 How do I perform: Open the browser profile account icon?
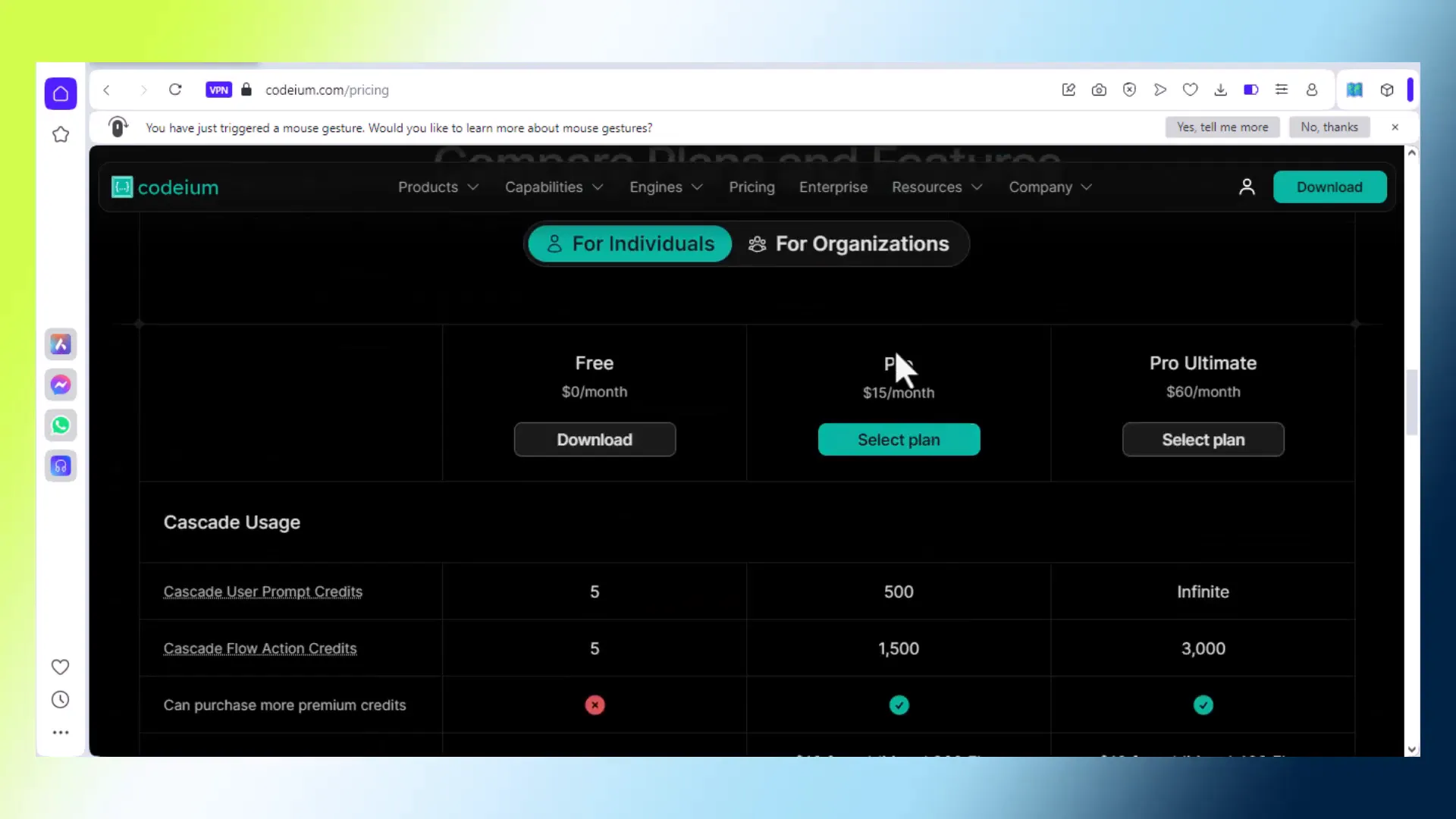pos(1312,89)
